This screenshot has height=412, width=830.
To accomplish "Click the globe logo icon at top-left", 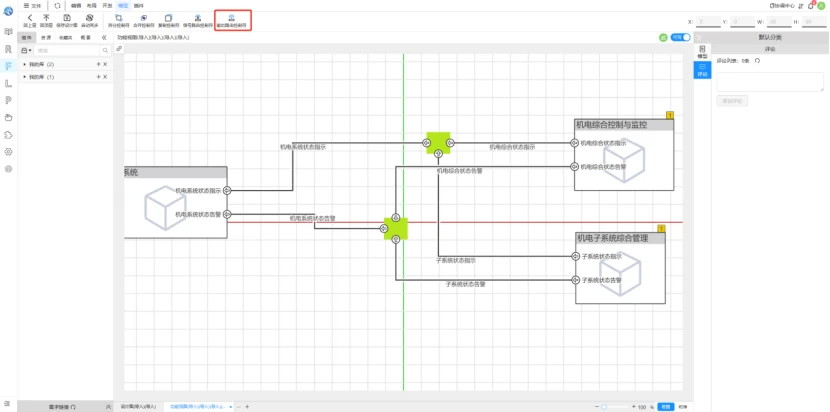I will (x=8, y=11).
